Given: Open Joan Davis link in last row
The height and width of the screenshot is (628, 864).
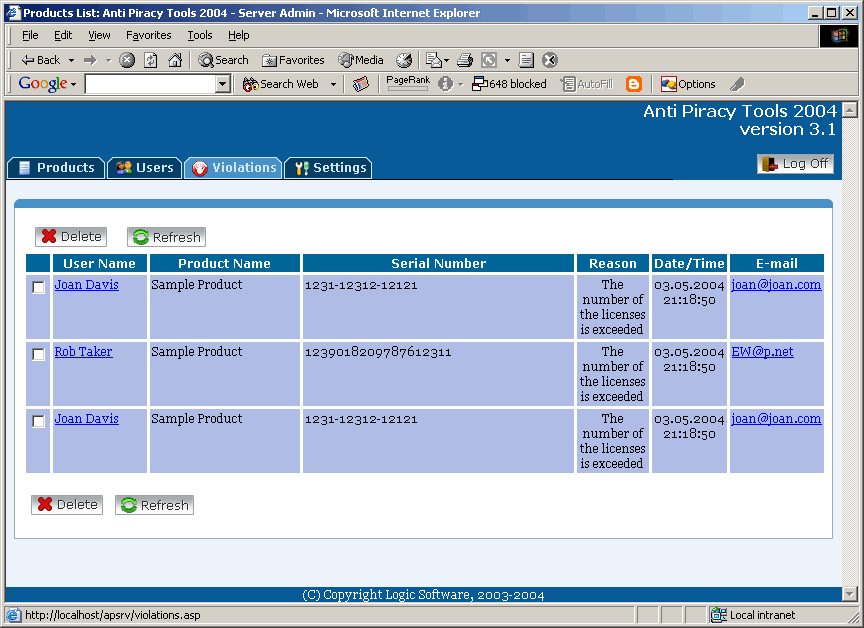Looking at the screenshot, I should pos(87,419).
